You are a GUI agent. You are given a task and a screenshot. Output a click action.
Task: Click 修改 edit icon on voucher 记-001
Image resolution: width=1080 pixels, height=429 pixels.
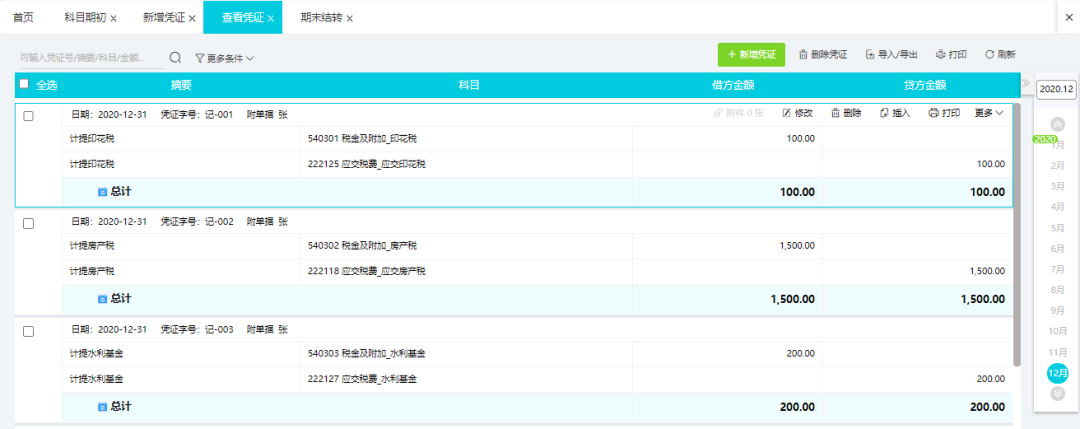pos(787,114)
